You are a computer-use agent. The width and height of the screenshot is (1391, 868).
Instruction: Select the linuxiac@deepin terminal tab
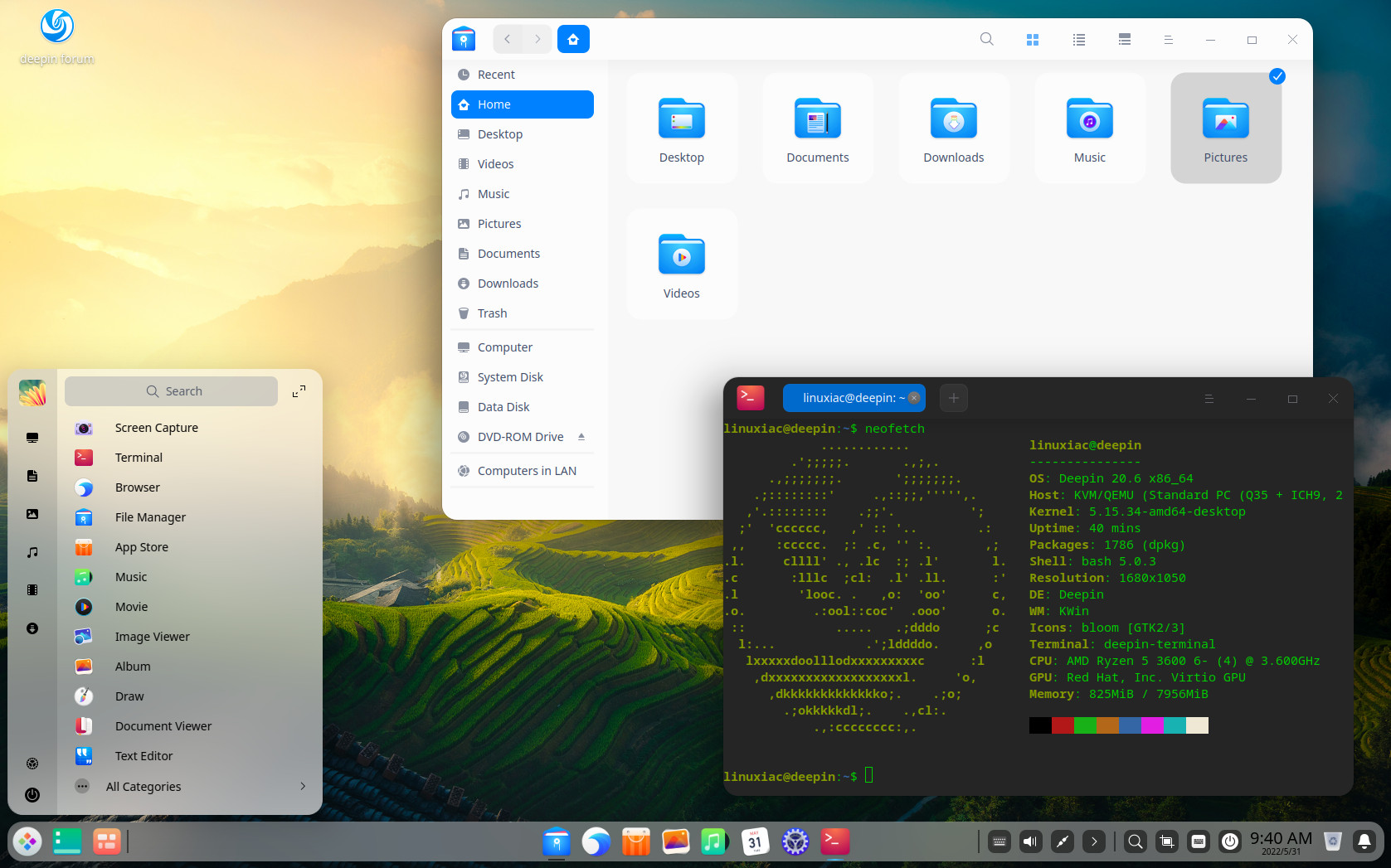tap(854, 398)
